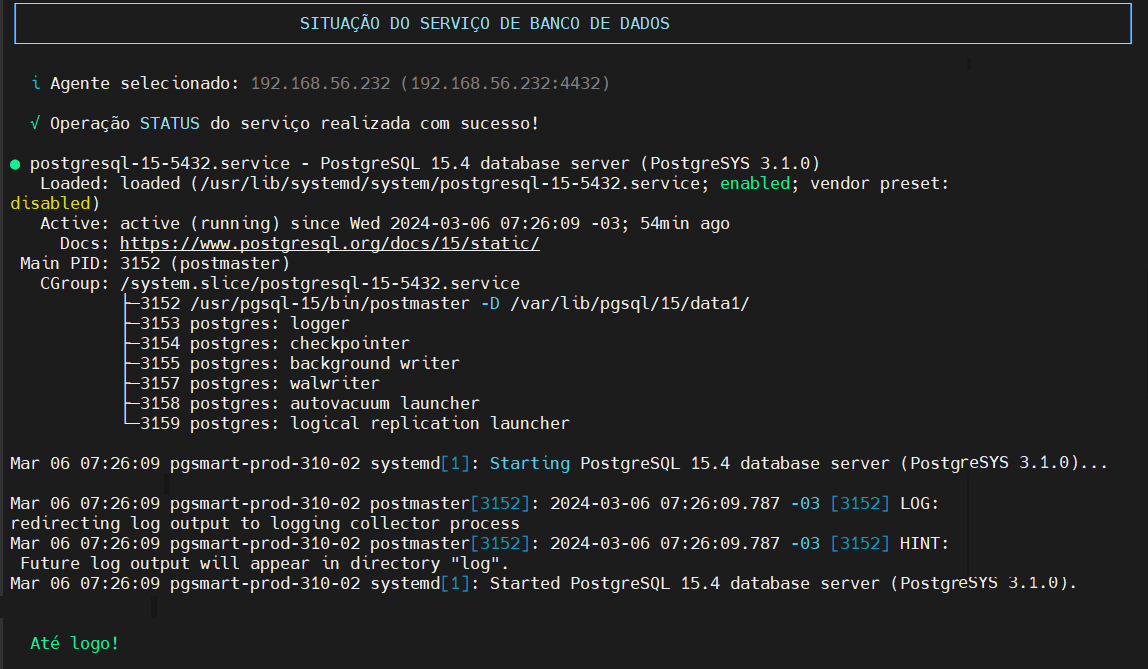Click process row '3157 postgres: walwriter'
Screen dimensions: 1148x669
point(260,384)
